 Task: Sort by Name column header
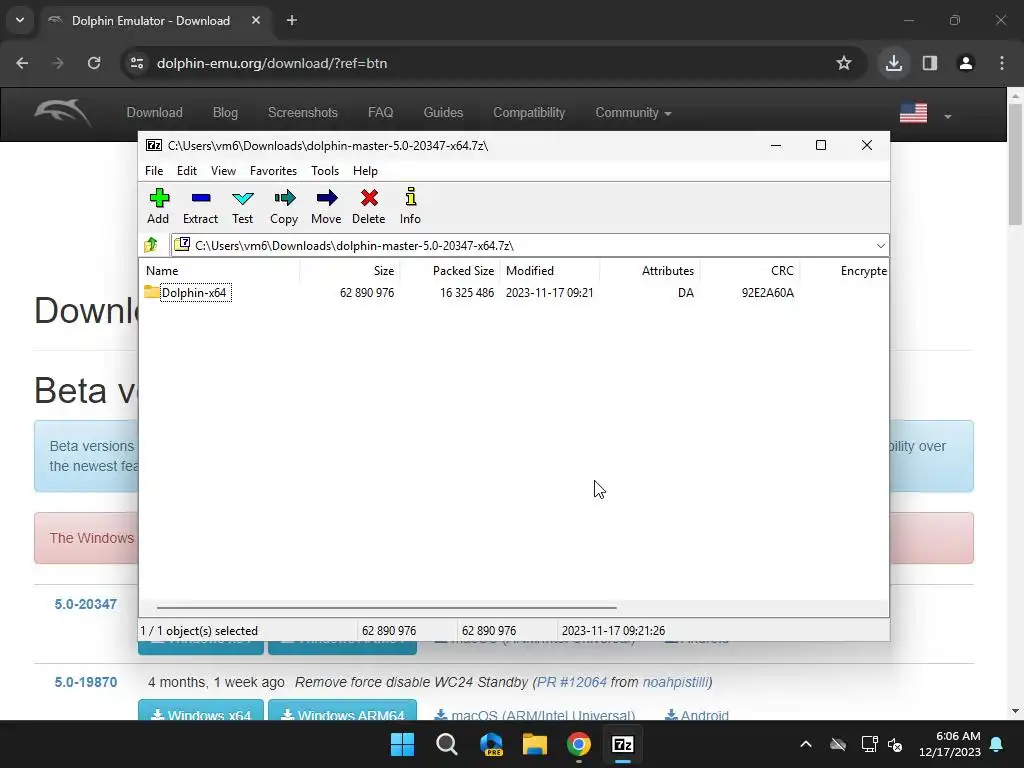(x=162, y=270)
